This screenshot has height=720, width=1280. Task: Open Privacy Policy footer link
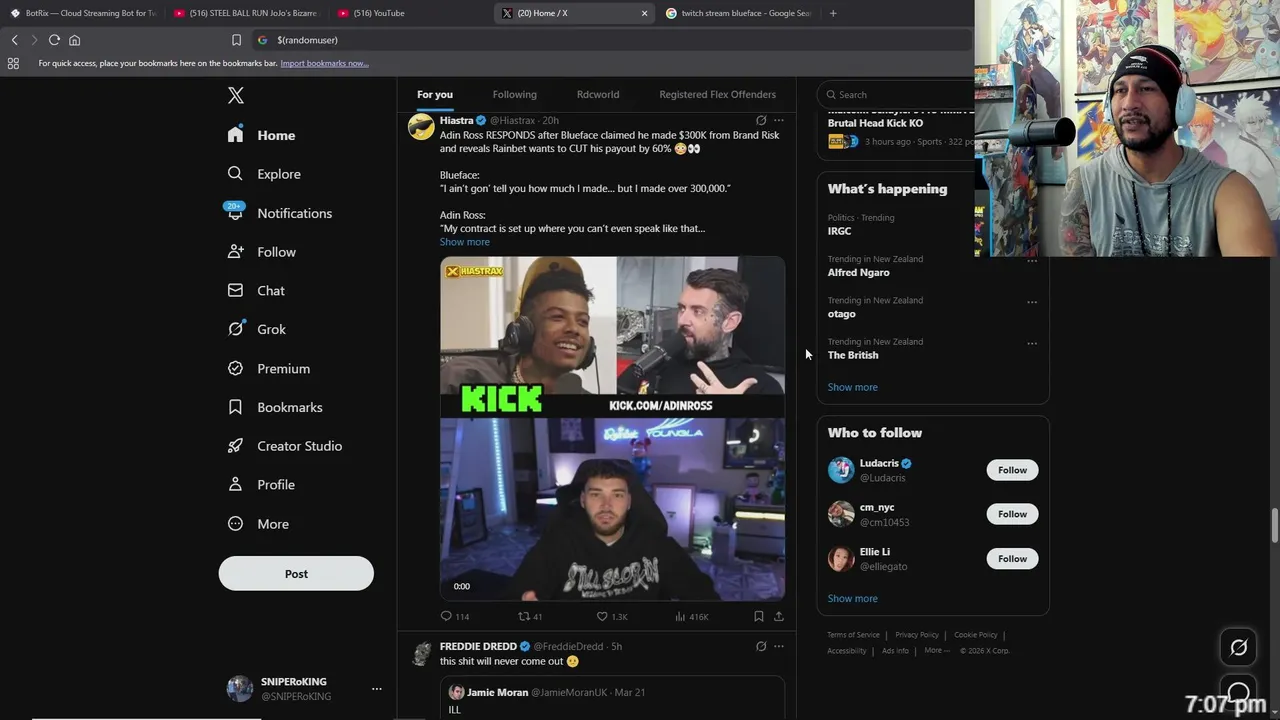tap(917, 634)
